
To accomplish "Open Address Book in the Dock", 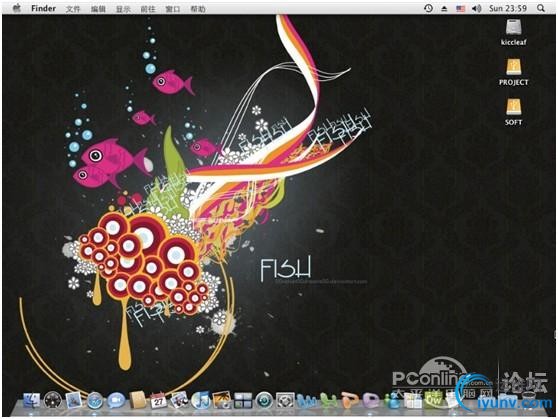I will tap(137, 400).
